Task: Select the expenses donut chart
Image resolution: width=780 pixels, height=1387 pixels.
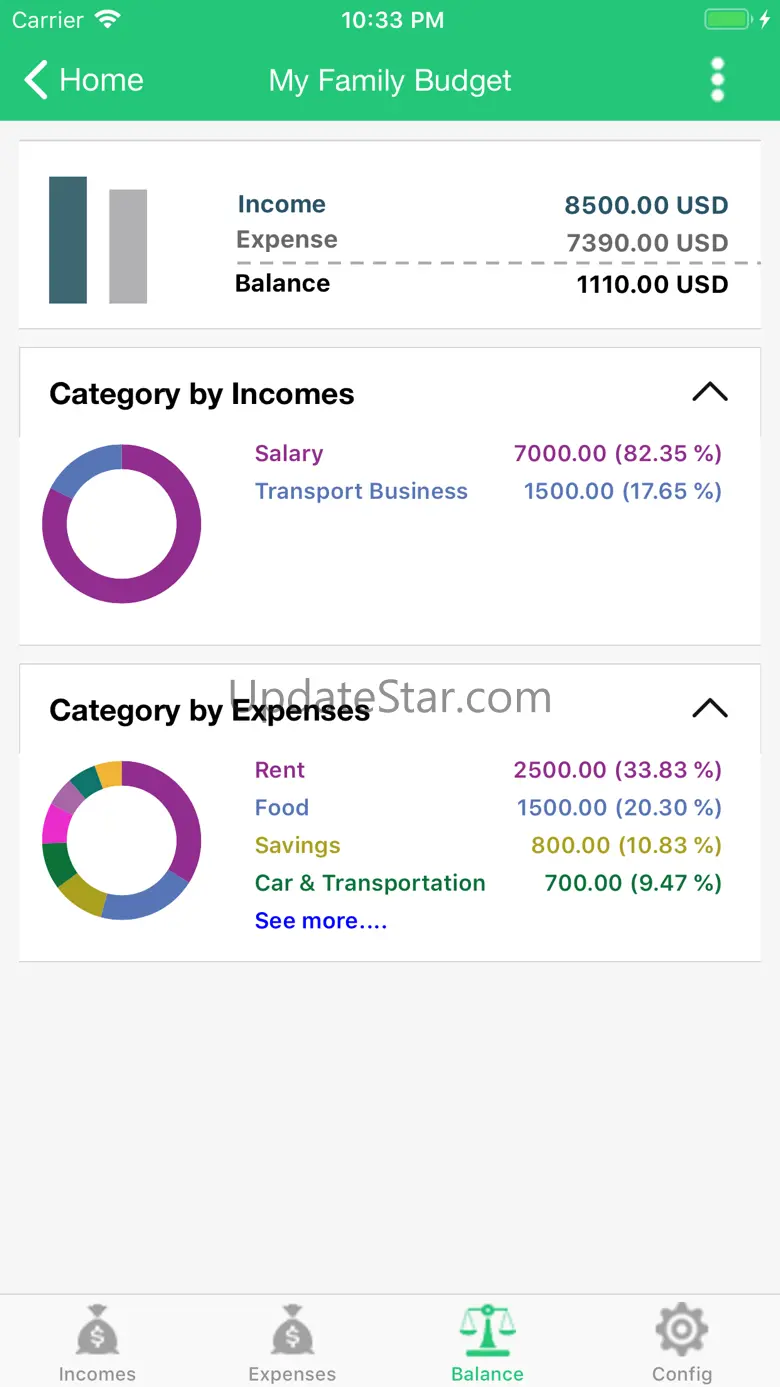Action: click(x=122, y=840)
